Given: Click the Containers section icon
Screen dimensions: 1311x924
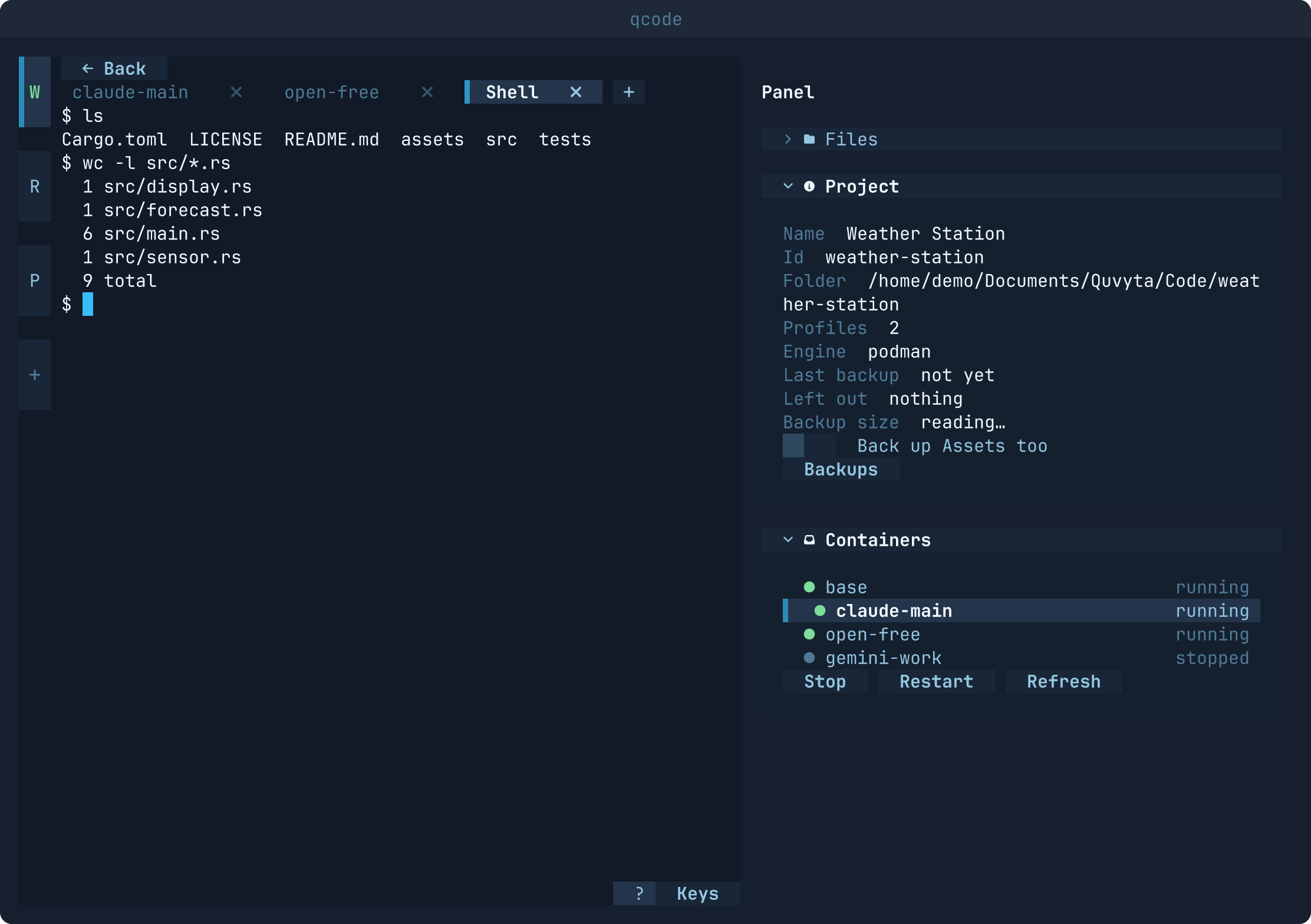Looking at the screenshot, I should 809,540.
